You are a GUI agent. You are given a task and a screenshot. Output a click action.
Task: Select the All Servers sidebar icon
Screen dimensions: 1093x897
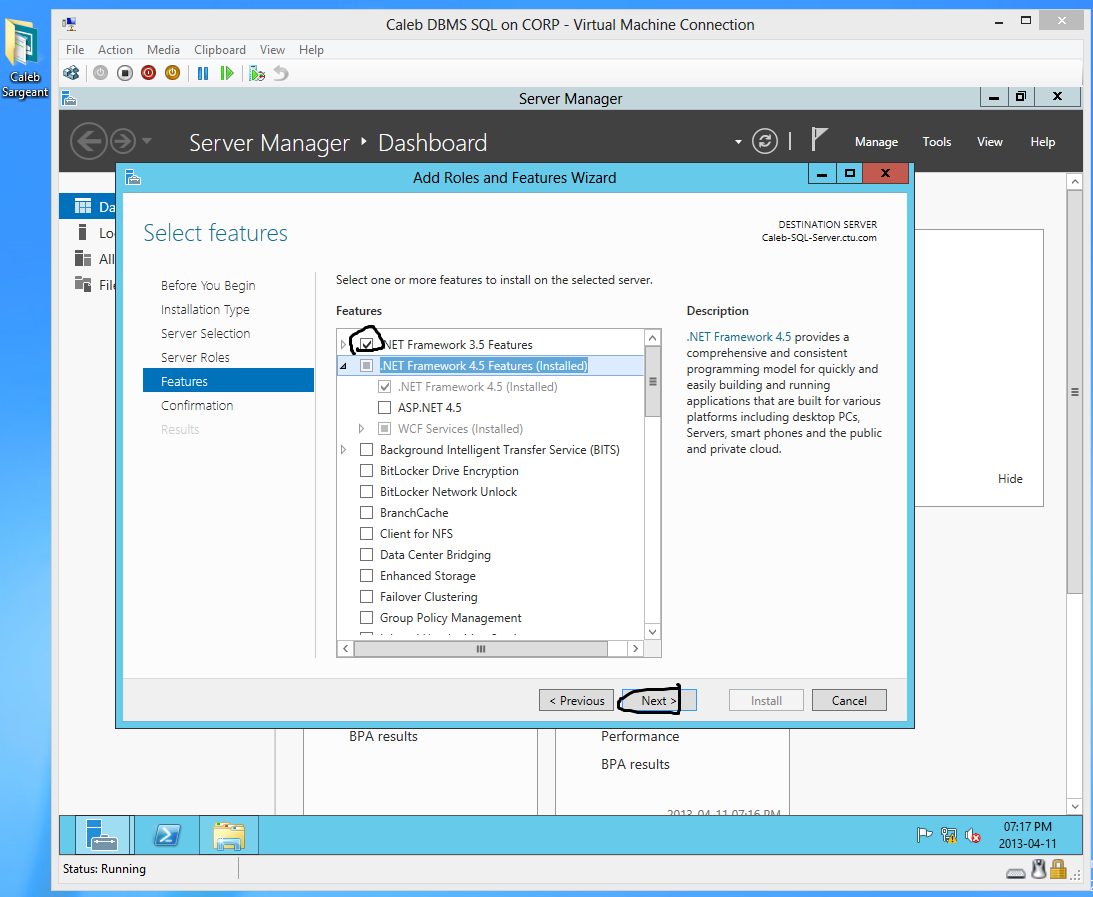tap(83, 259)
